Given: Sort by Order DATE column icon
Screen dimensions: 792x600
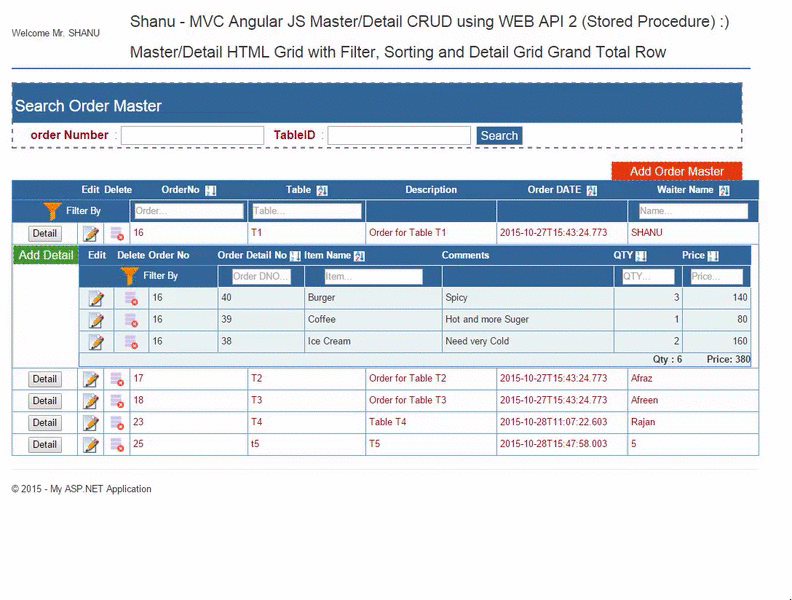Looking at the screenshot, I should (592, 190).
